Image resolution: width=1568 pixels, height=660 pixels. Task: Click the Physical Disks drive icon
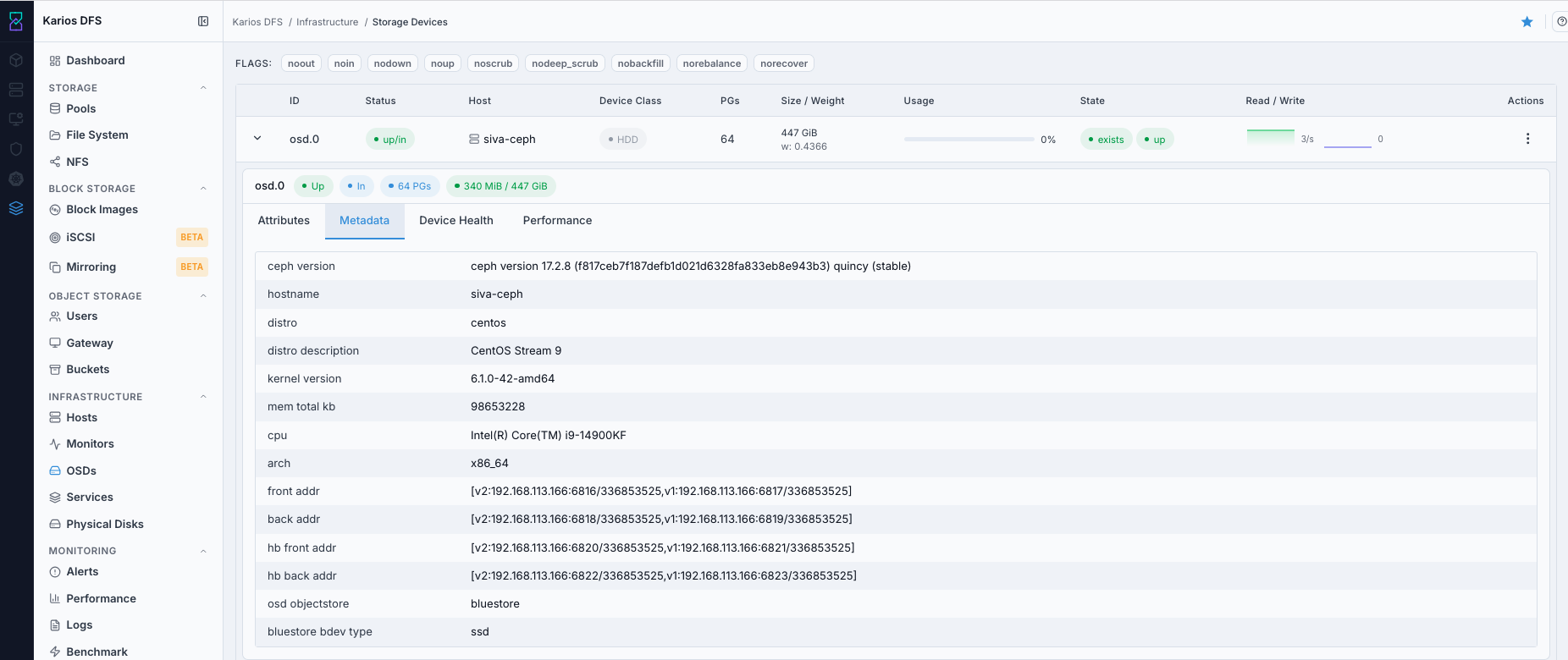[55, 524]
